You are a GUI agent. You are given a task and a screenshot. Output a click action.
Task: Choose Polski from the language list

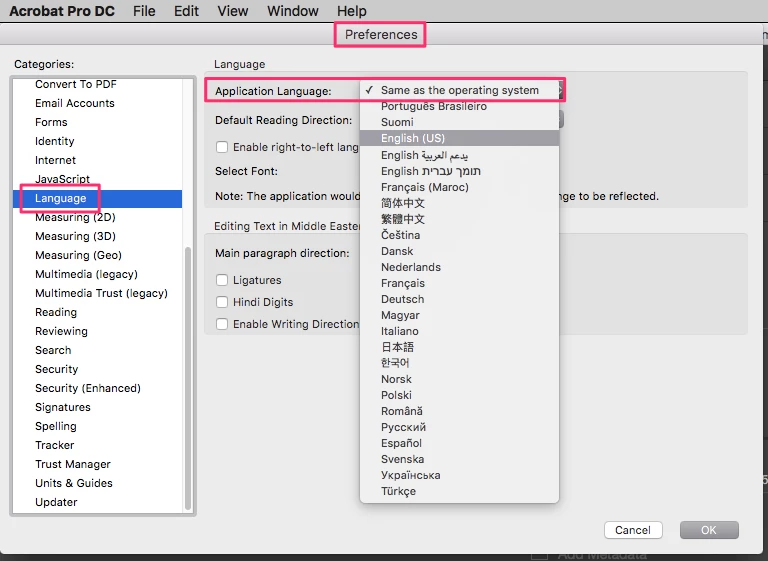tap(459, 395)
